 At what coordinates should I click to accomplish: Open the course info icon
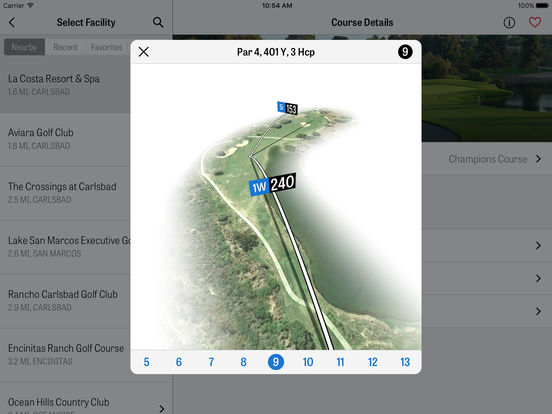click(509, 23)
